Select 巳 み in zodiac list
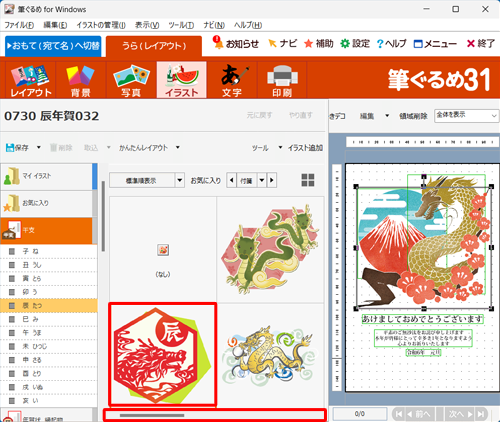This screenshot has height=422, width=500. click(49, 319)
